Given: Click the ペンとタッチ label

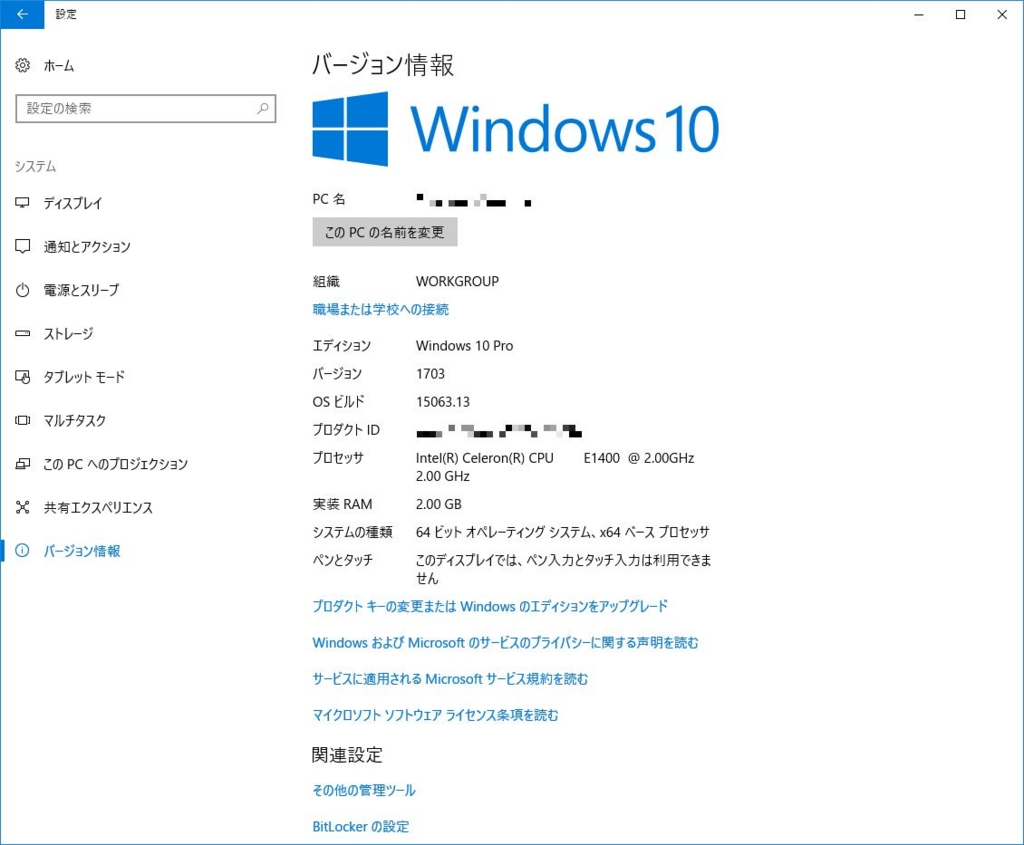Looking at the screenshot, I should tap(342, 560).
